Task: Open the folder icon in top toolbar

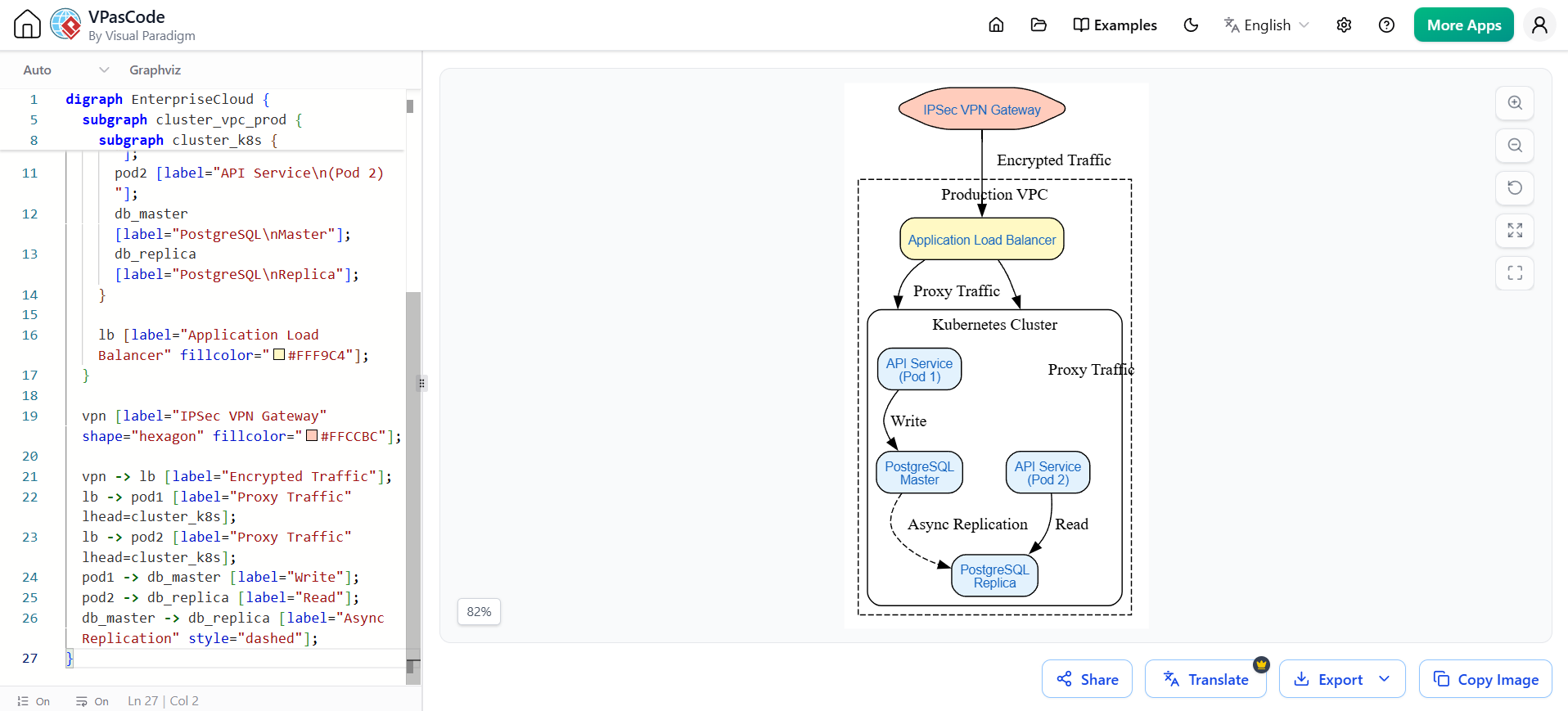Action: pos(1039,25)
